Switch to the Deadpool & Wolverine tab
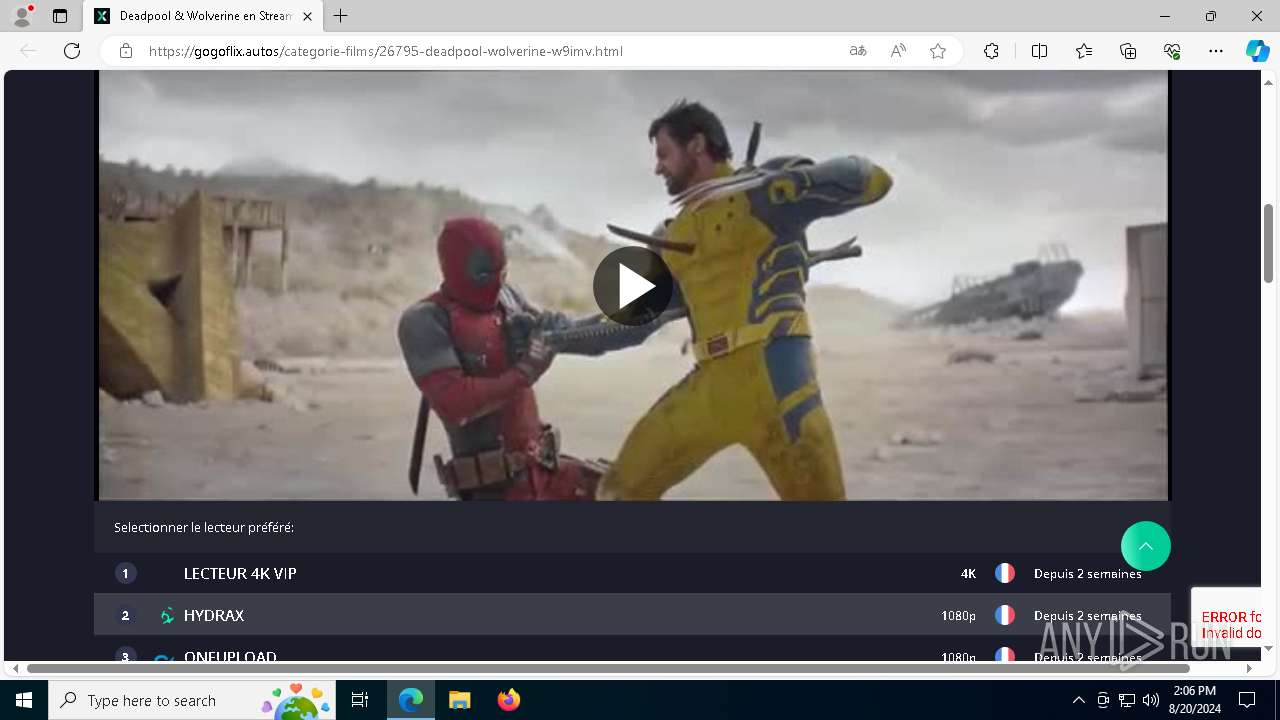Viewport: 1280px width, 720px height. 203,16
